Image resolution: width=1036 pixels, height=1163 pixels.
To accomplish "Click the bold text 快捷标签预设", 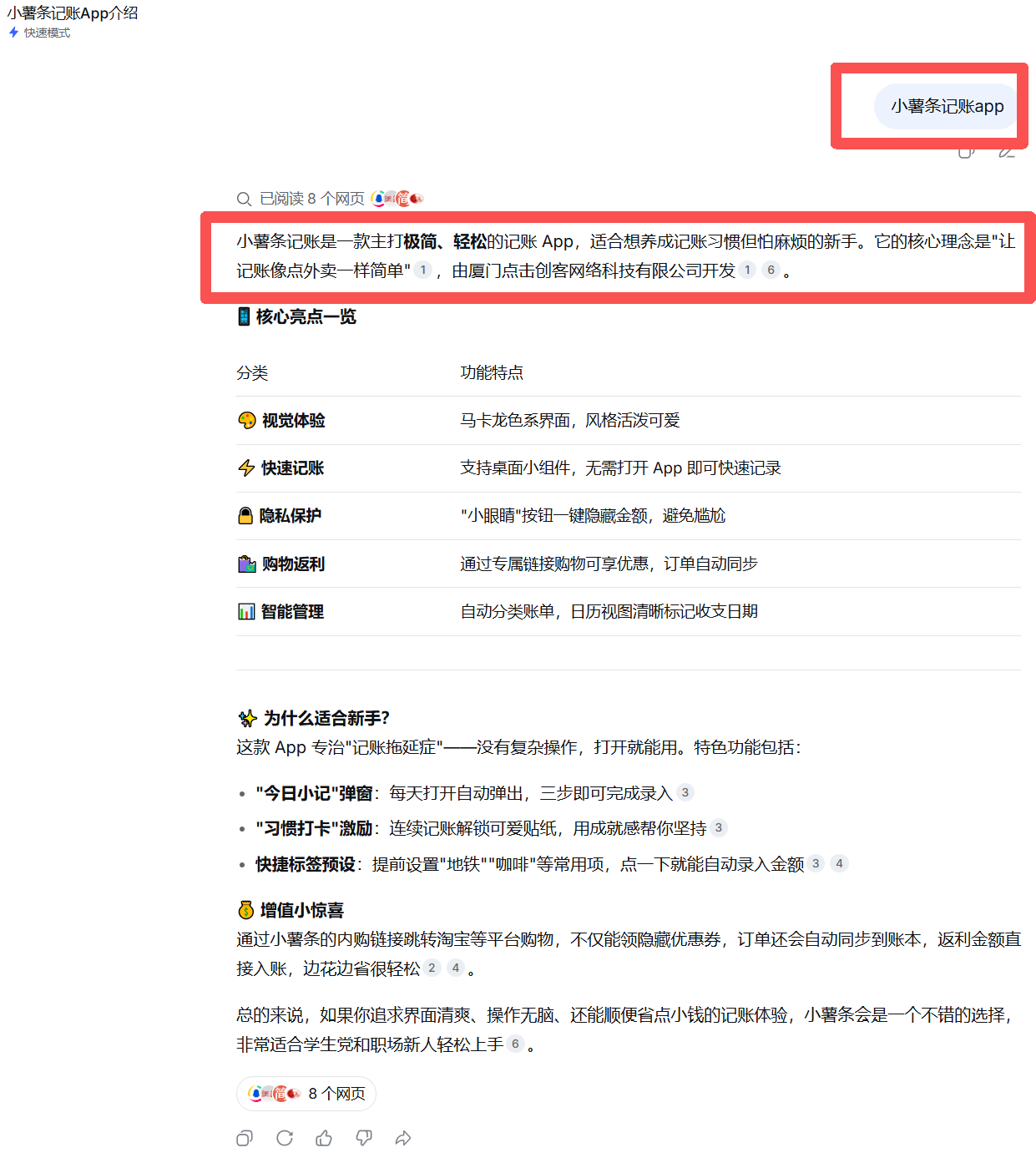I will [x=306, y=864].
